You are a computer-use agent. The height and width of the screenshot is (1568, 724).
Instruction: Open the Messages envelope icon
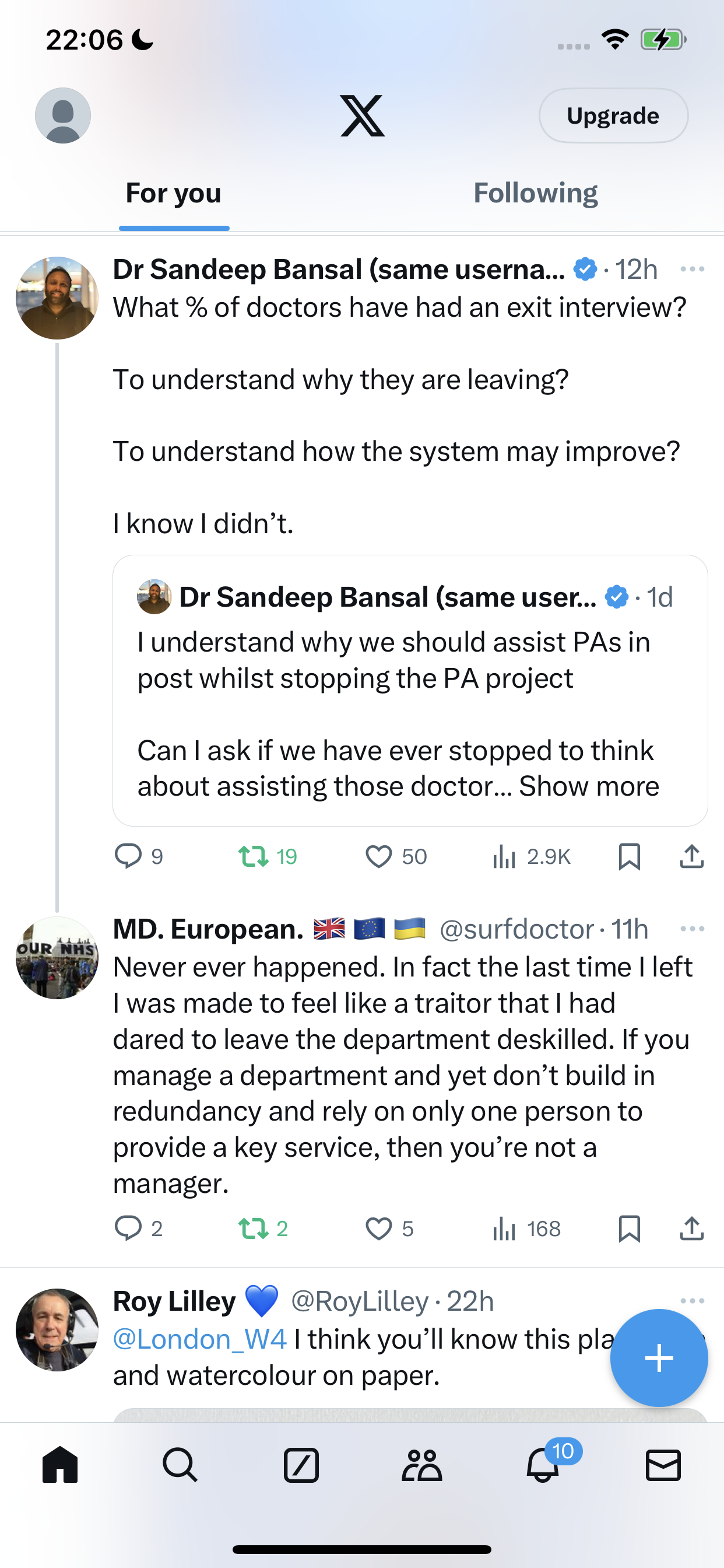[663, 1465]
